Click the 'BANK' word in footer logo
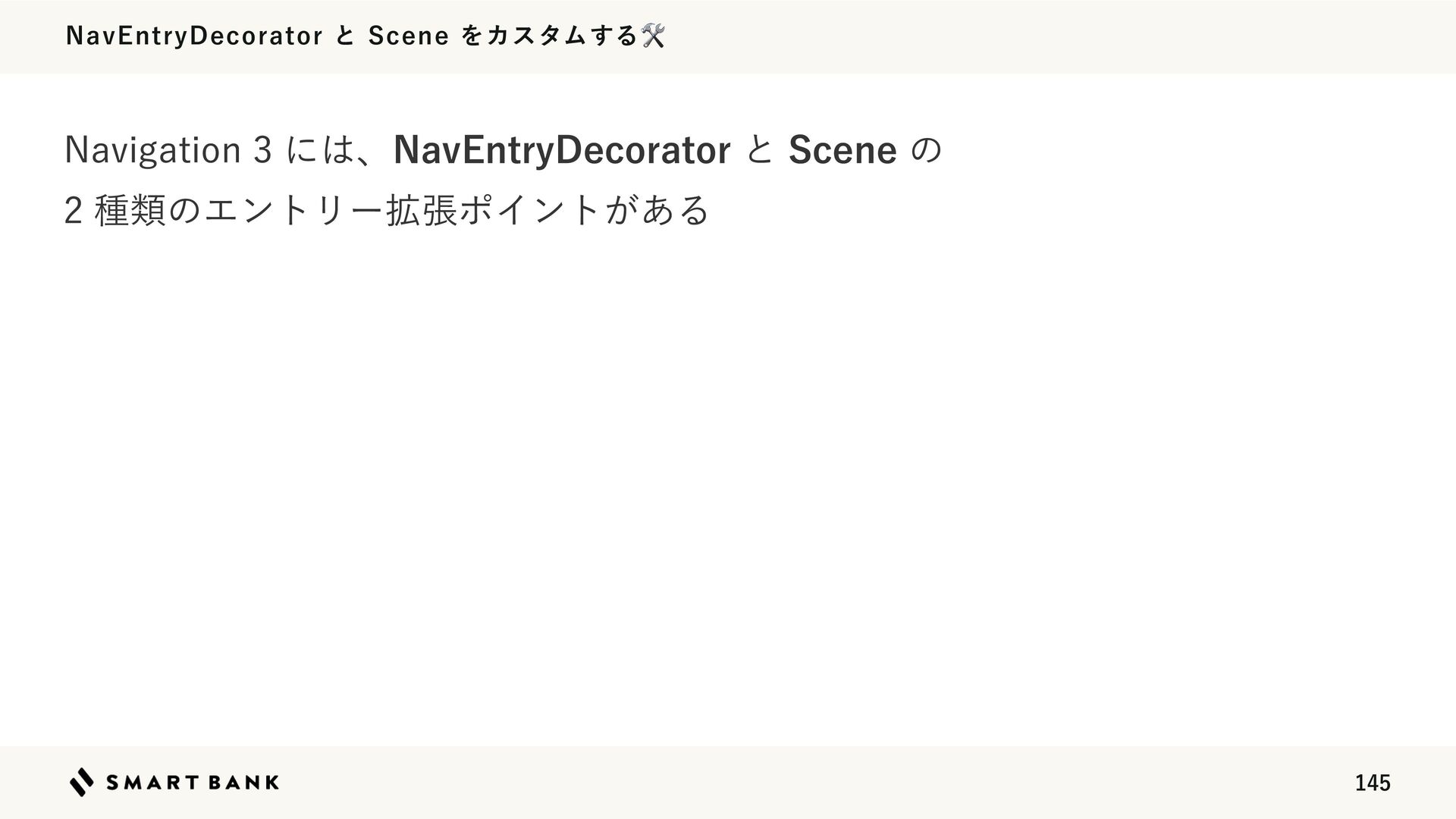 coord(244,783)
